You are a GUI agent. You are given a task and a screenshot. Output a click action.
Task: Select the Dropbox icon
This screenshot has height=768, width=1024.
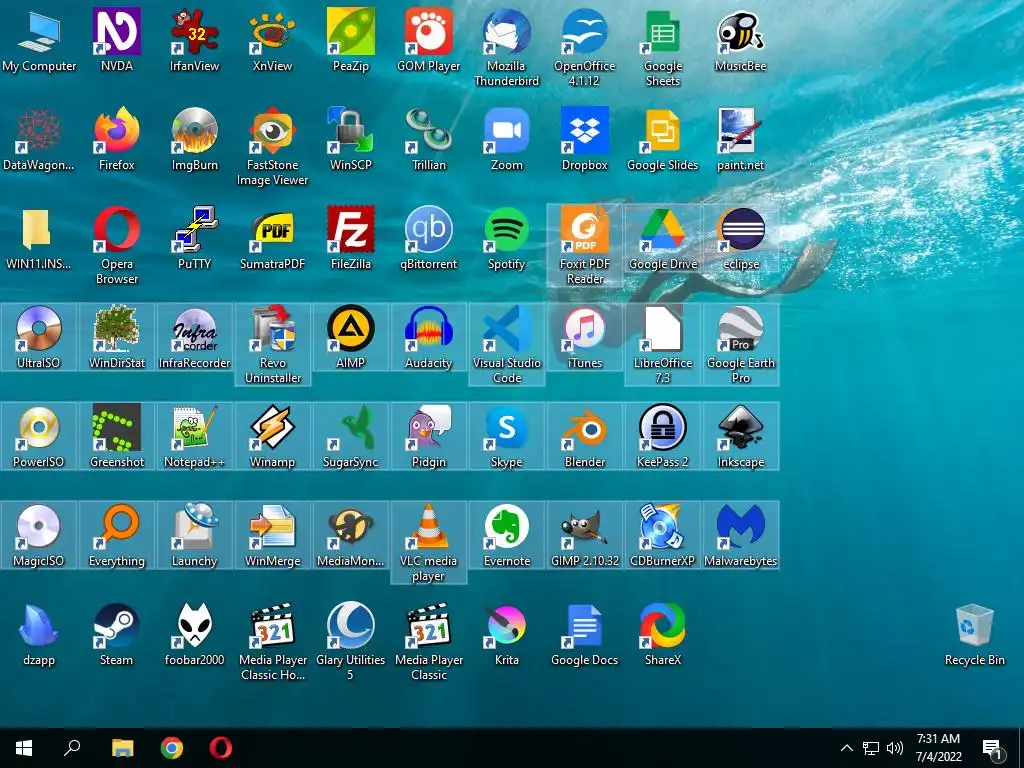[x=584, y=140]
